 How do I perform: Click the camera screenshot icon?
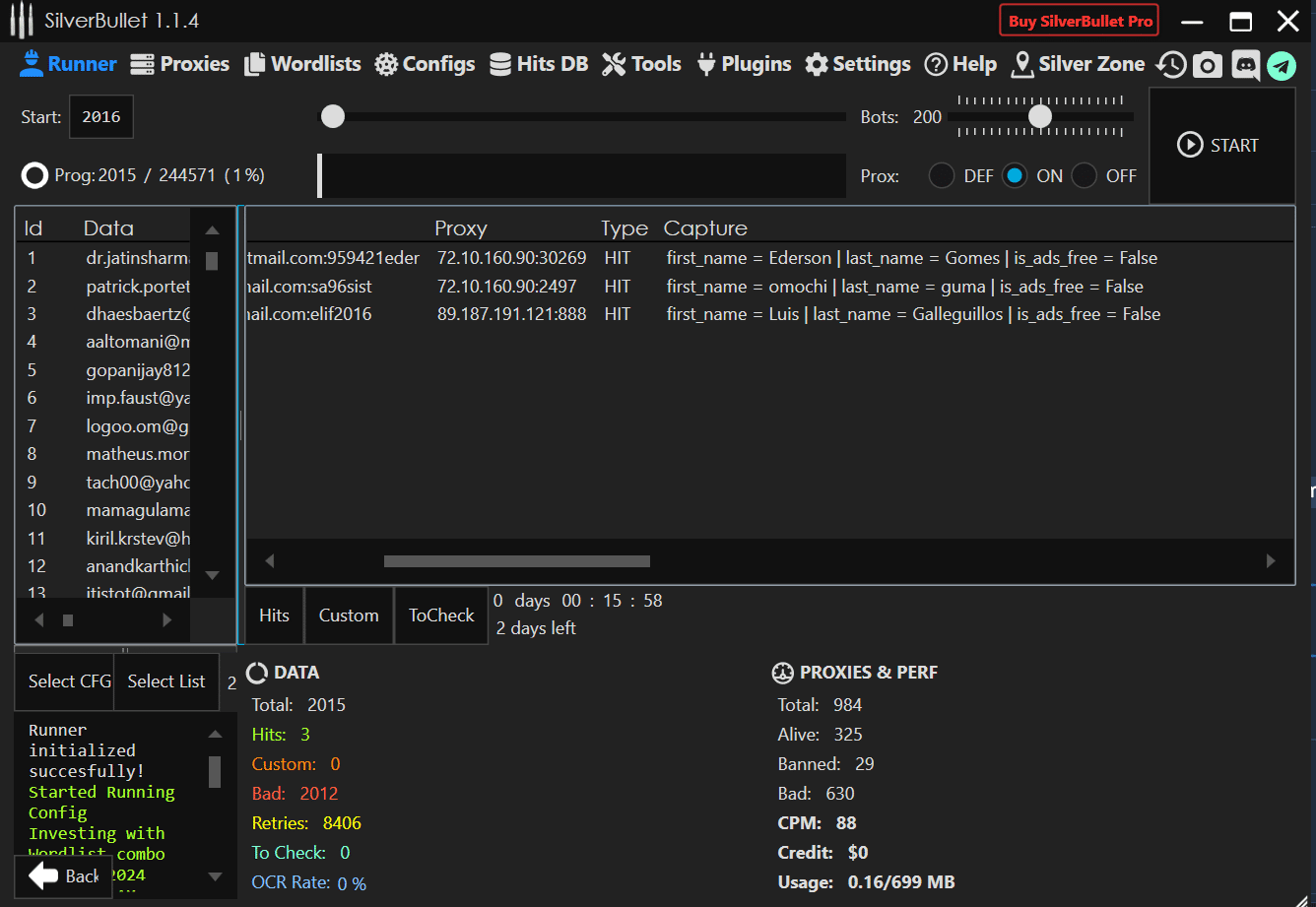[1208, 65]
